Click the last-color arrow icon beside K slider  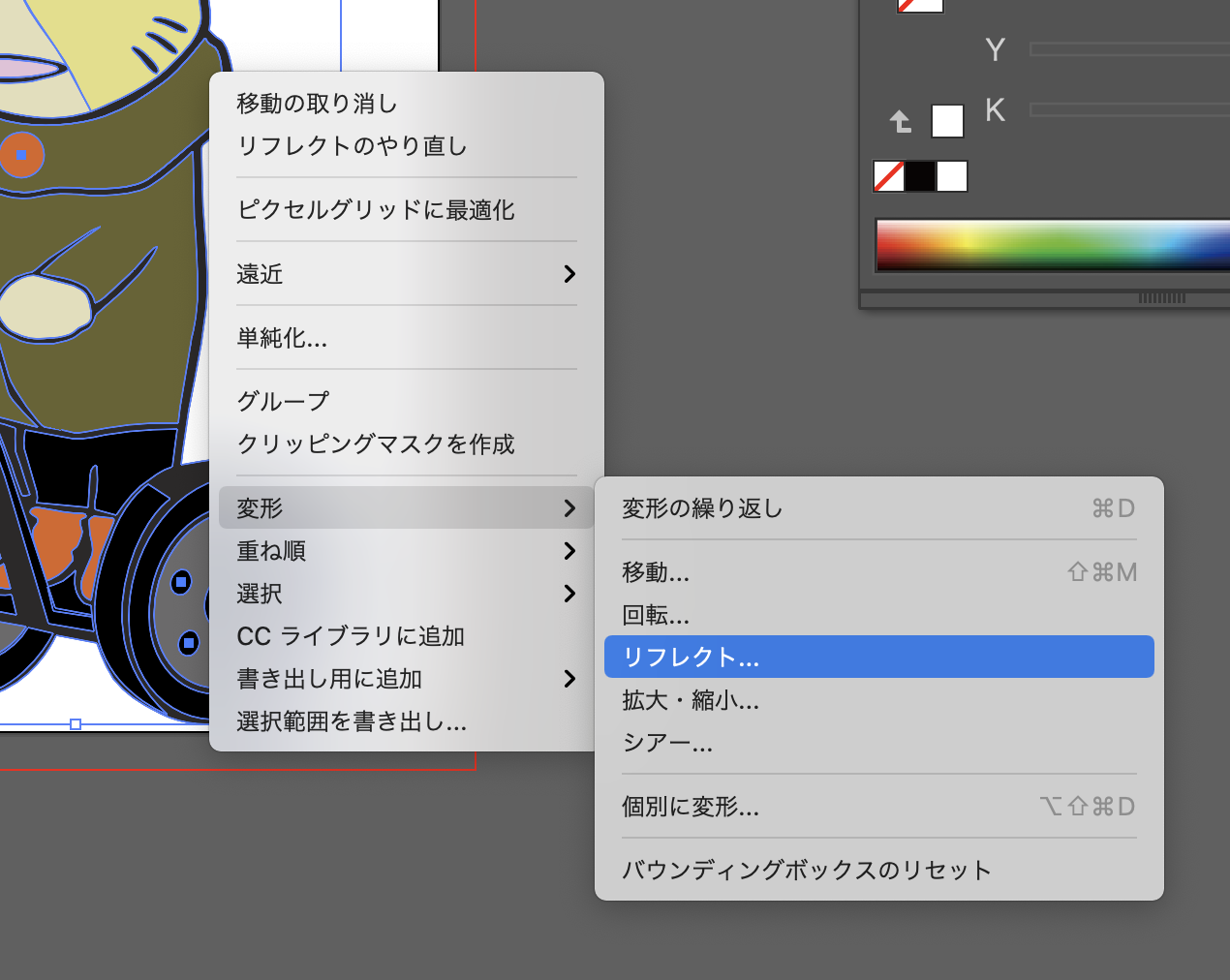[901, 121]
